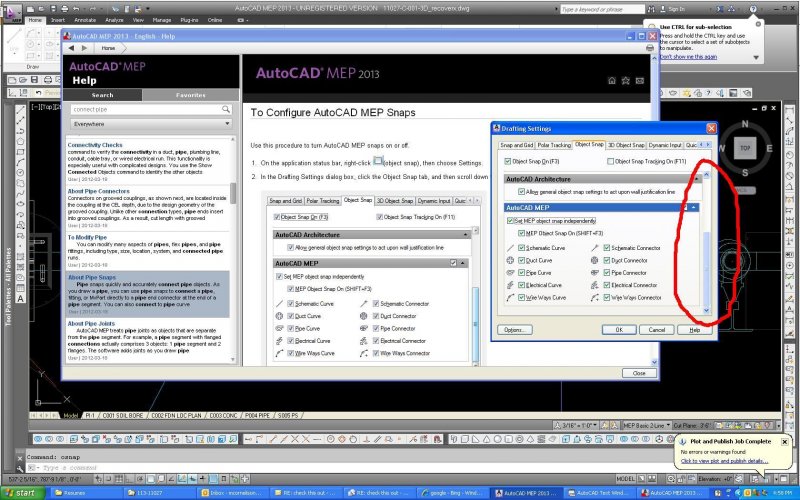Click to view plot and publish details link
The width and height of the screenshot is (800, 500).
[x=724, y=461]
